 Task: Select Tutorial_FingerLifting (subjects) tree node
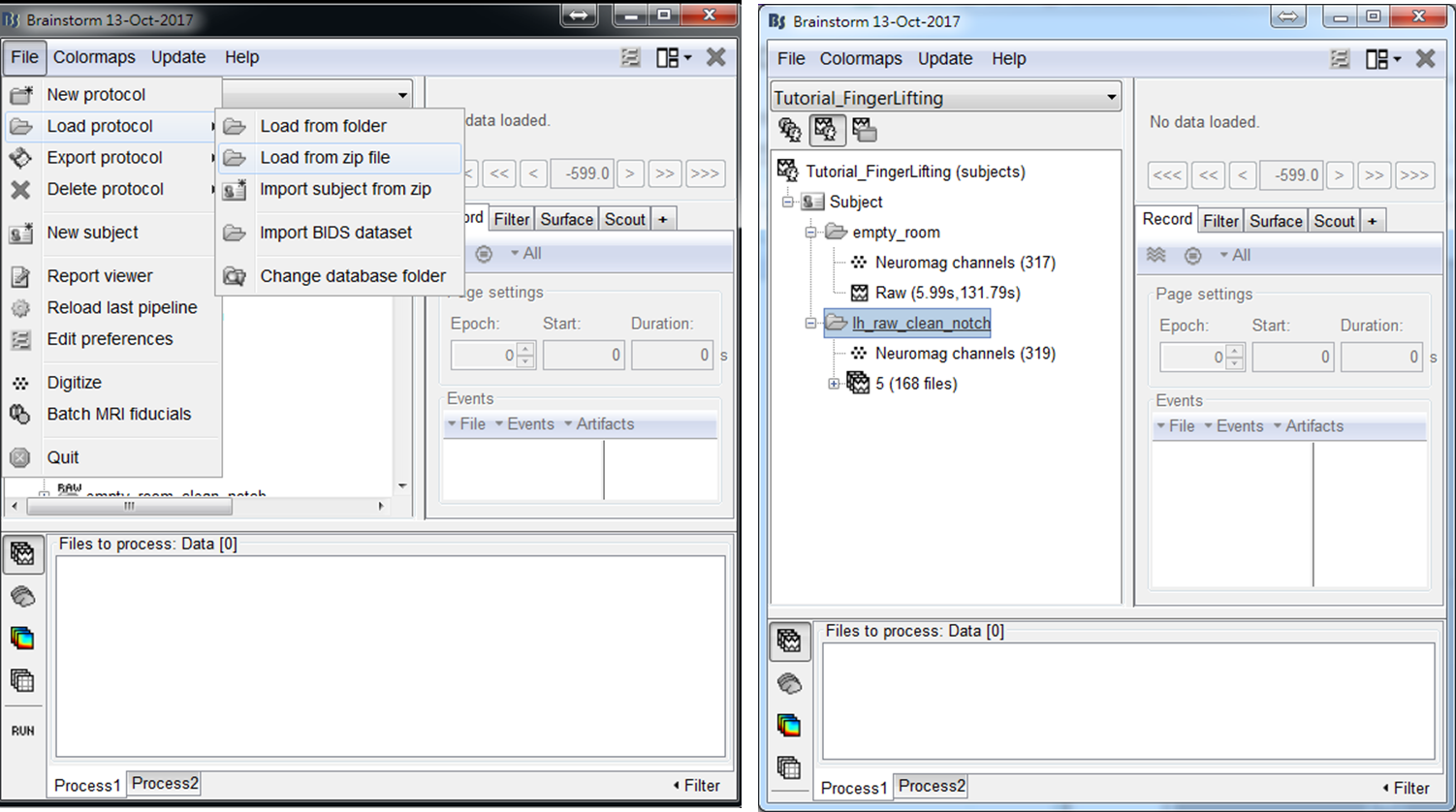915,172
